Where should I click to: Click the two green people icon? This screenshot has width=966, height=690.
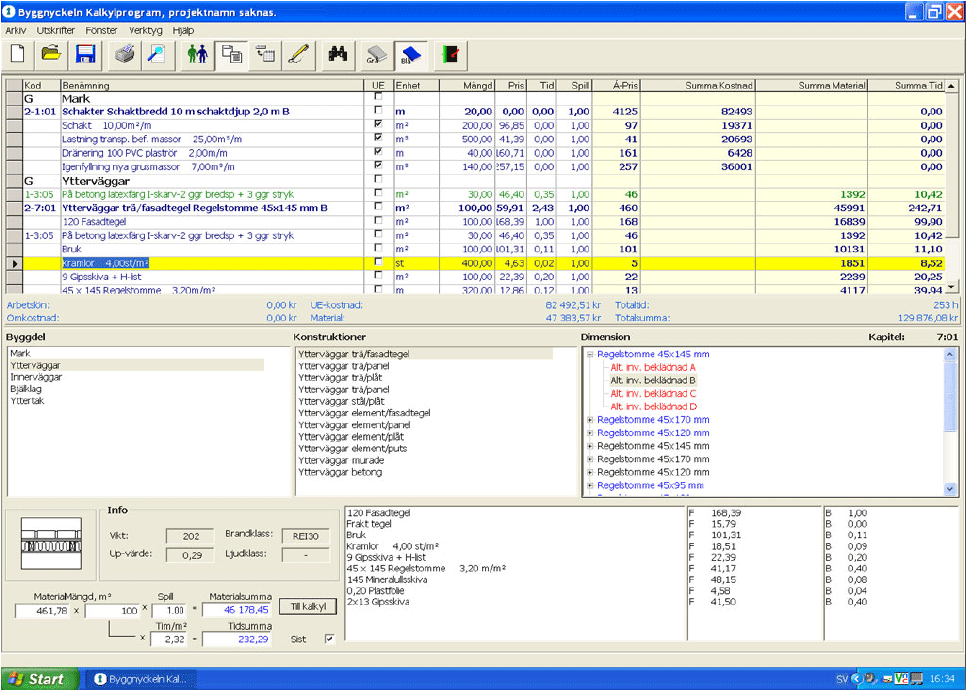tap(198, 54)
